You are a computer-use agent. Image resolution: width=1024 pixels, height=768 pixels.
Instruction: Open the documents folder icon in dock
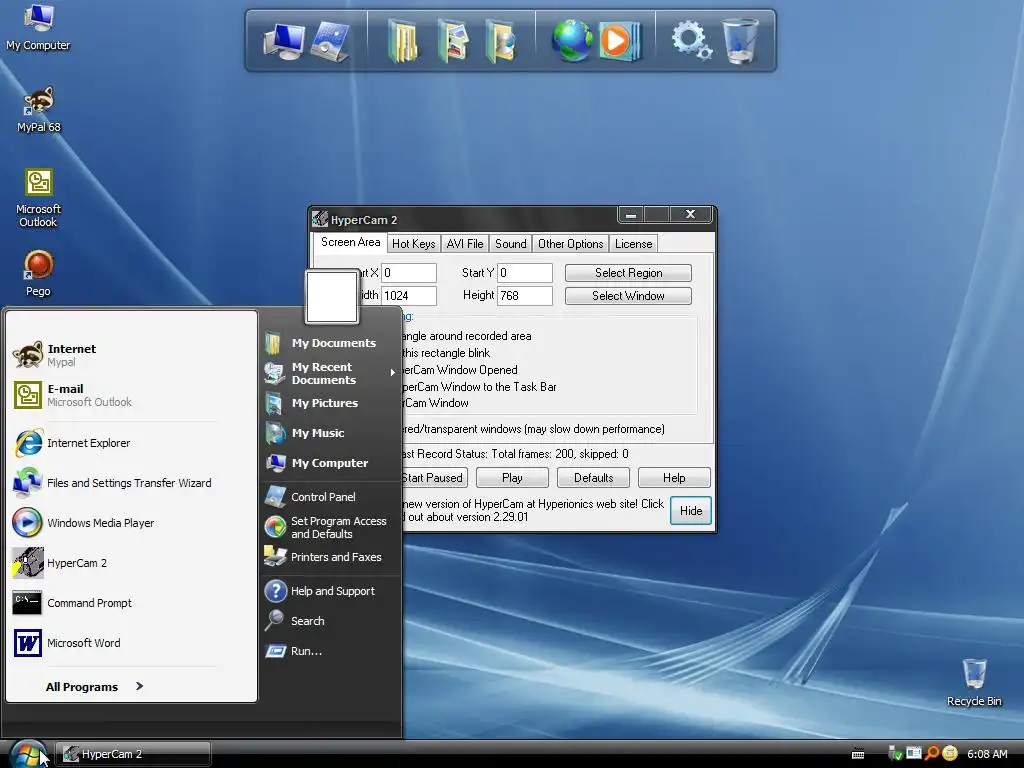coord(403,42)
